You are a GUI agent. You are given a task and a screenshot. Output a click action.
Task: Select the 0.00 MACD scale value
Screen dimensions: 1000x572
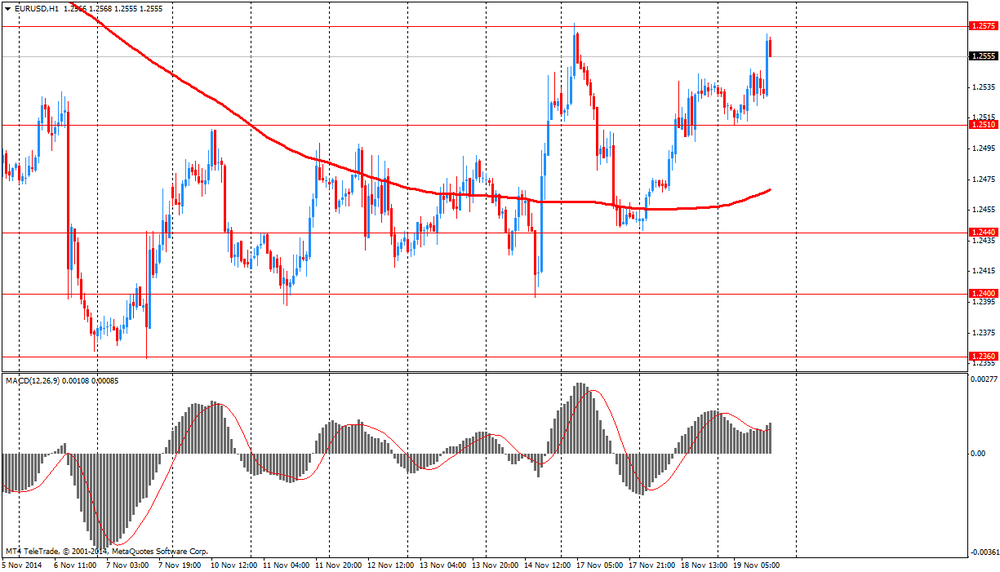[x=978, y=453]
